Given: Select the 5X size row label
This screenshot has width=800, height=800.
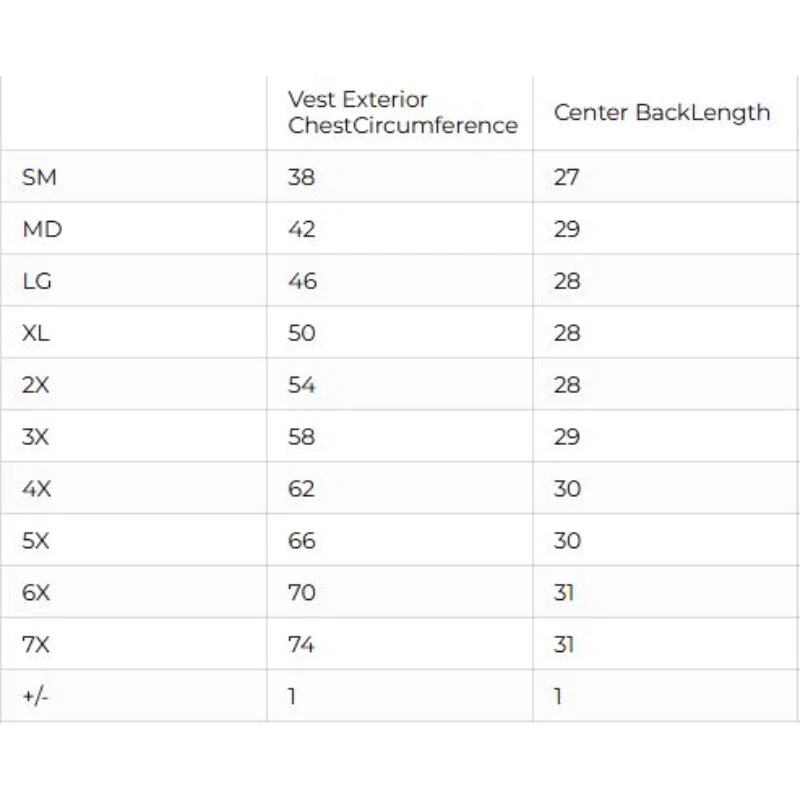Looking at the screenshot, I should click(36, 541).
